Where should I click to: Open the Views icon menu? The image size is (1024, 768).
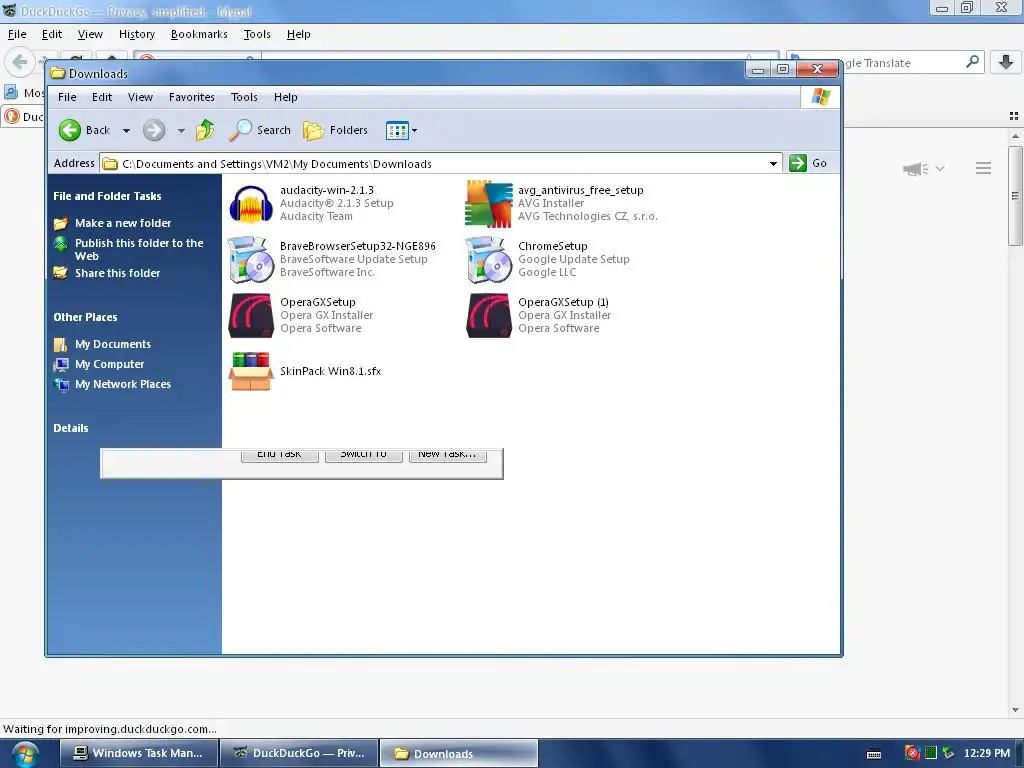tap(402, 131)
